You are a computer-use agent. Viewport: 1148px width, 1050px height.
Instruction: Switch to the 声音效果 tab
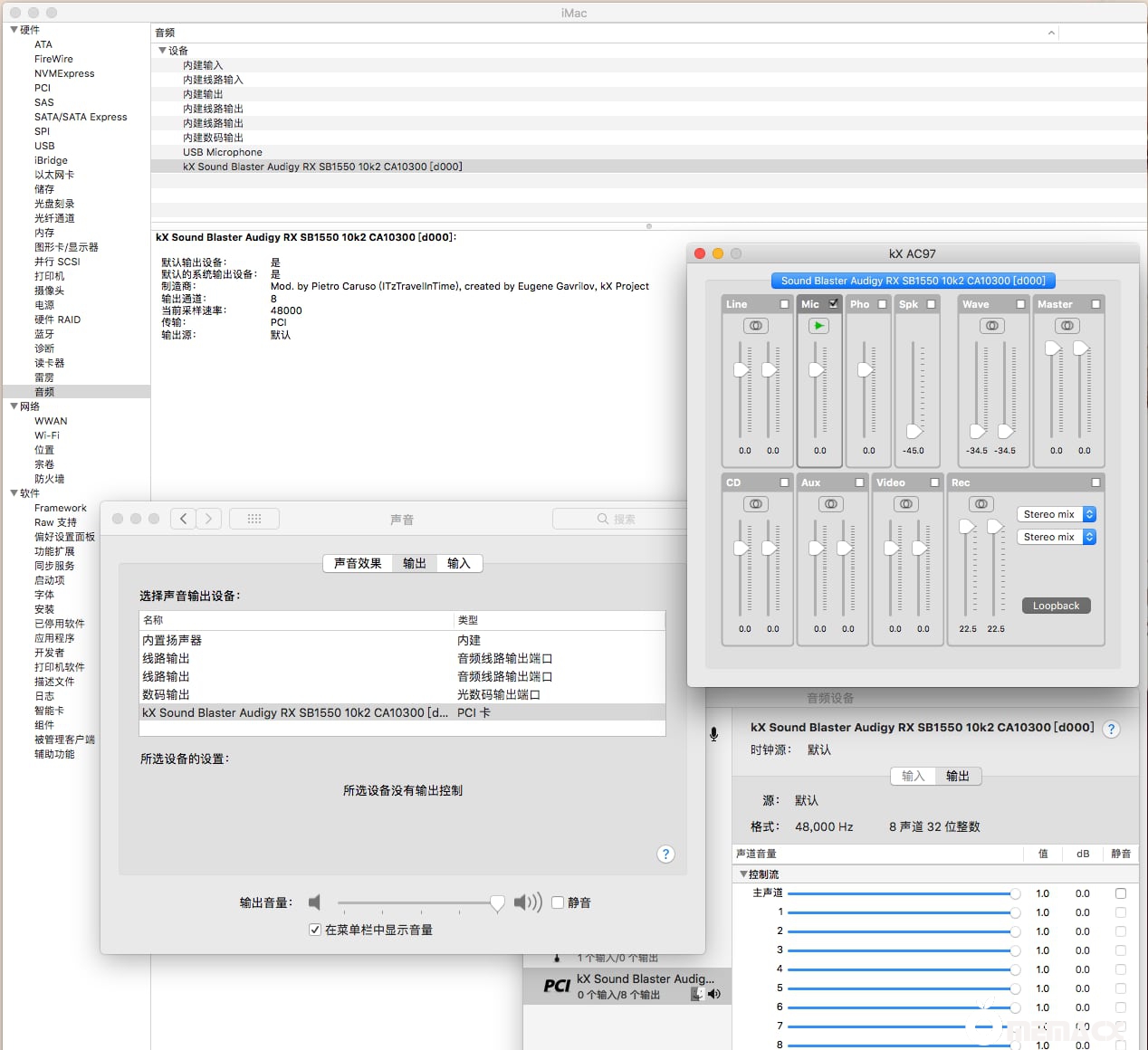(358, 563)
